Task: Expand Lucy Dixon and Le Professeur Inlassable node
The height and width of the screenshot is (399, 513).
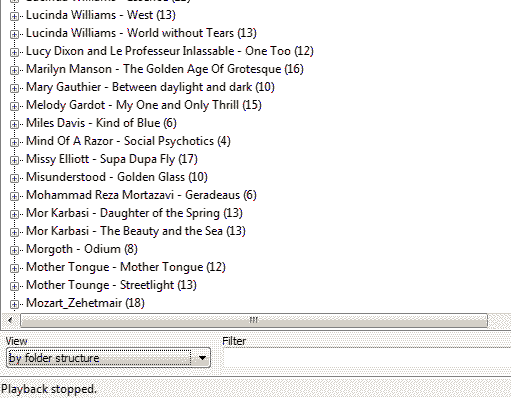Action: (x=14, y=52)
